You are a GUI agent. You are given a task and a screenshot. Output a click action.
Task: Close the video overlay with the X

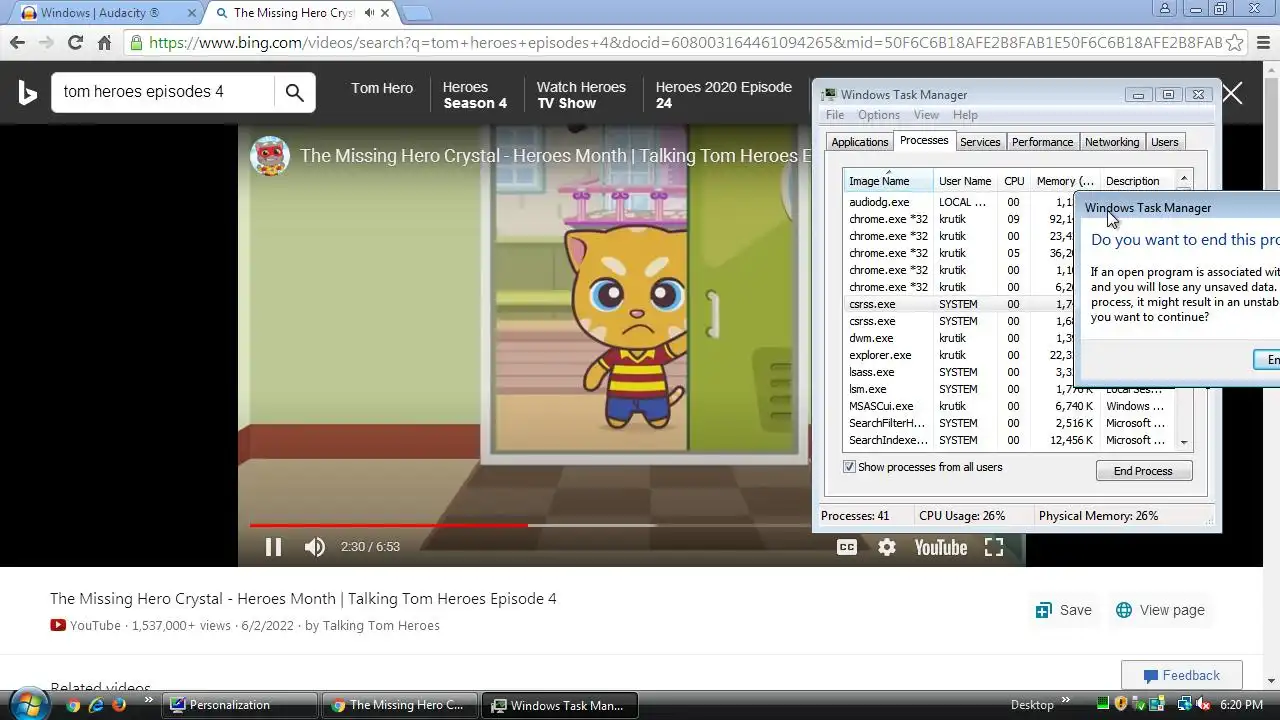click(1232, 94)
